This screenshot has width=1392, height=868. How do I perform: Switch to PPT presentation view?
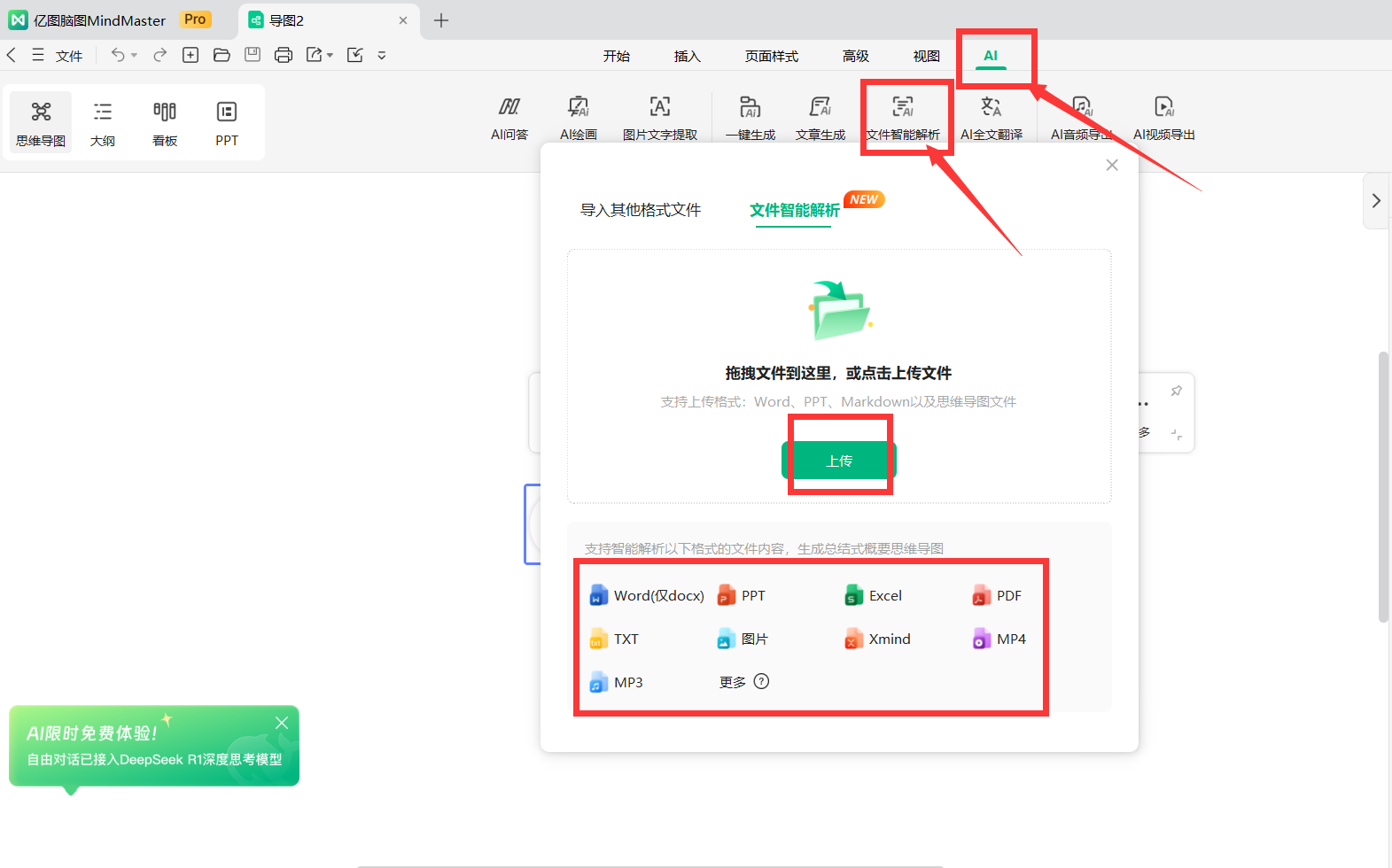(x=227, y=122)
